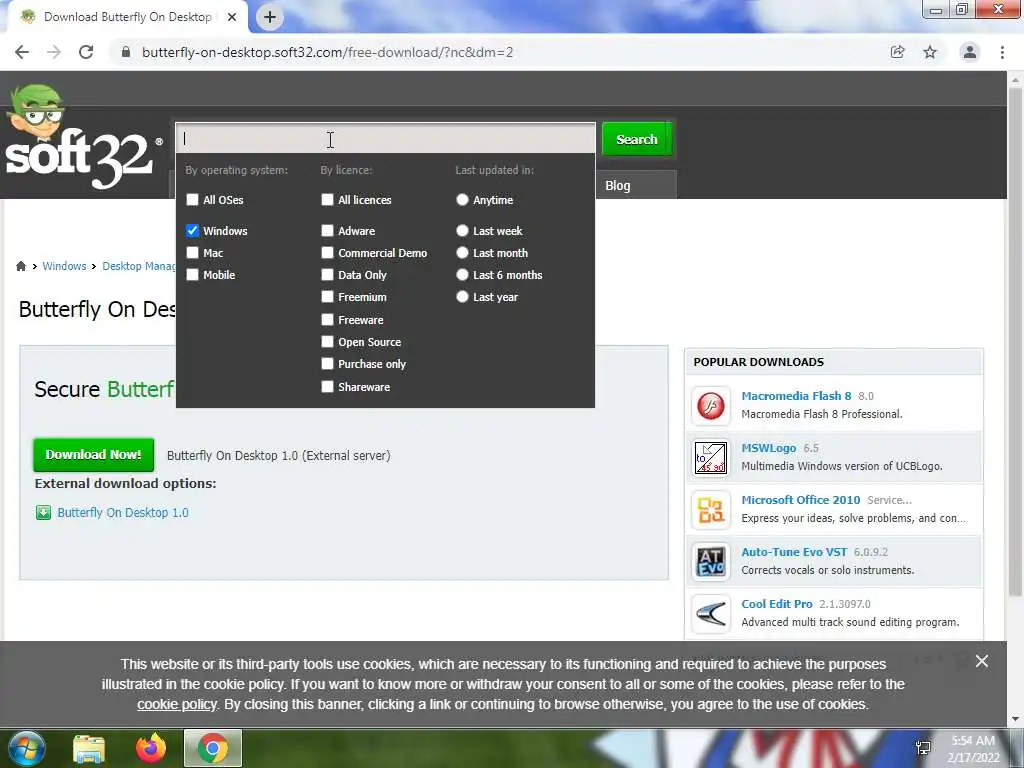Click the Chrome taskbar icon
This screenshot has height=768, width=1024.
tap(213, 748)
